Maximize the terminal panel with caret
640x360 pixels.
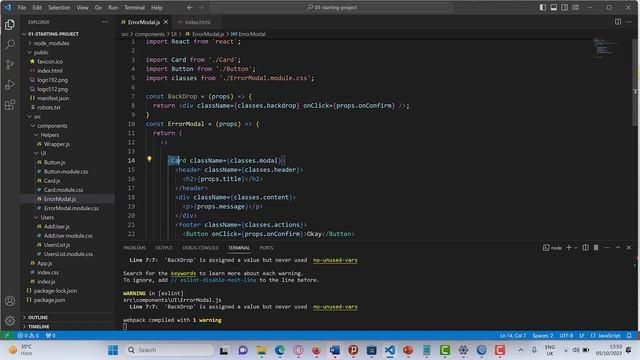click(618, 247)
